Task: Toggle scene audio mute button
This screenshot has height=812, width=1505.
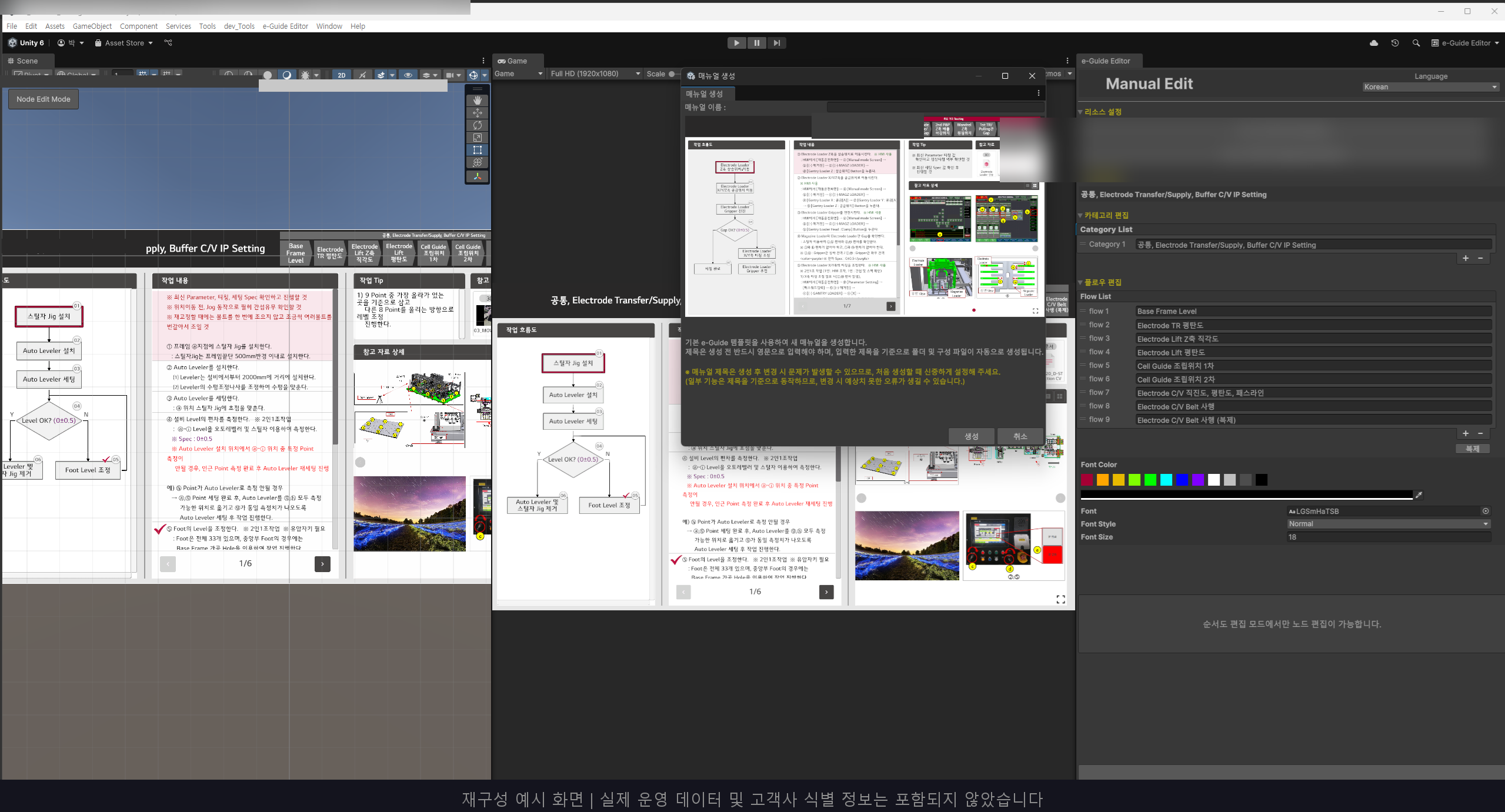Action: (362, 75)
